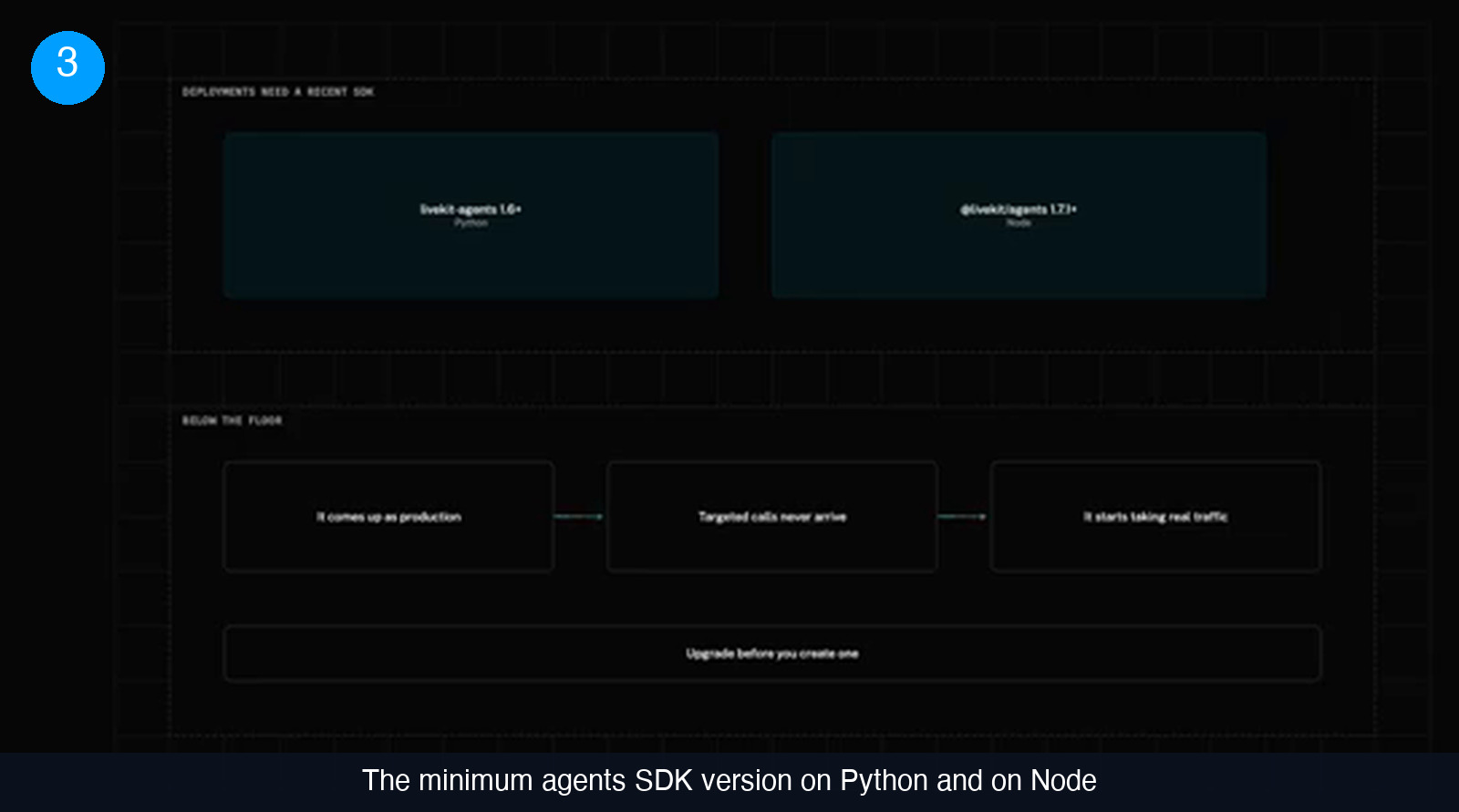
Task: Click the '@livekit/agents' Node SDK card
Action: click(x=1019, y=215)
